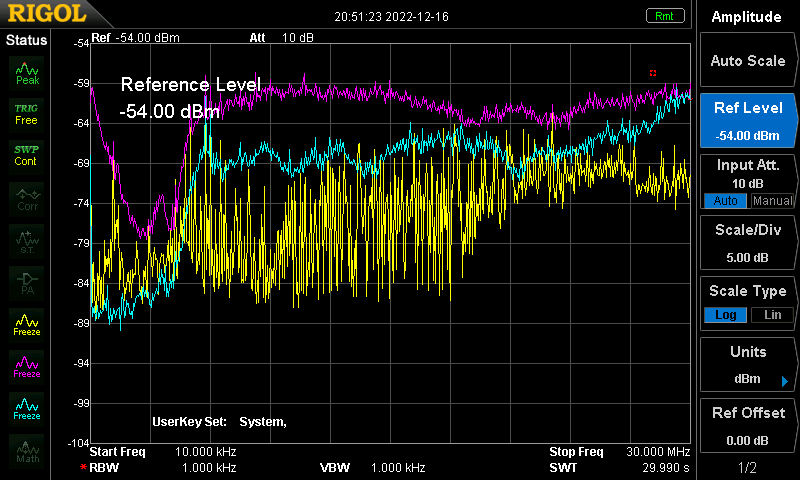Open the Units dBm submenu arrow
The image size is (800, 480).
(x=785, y=381)
